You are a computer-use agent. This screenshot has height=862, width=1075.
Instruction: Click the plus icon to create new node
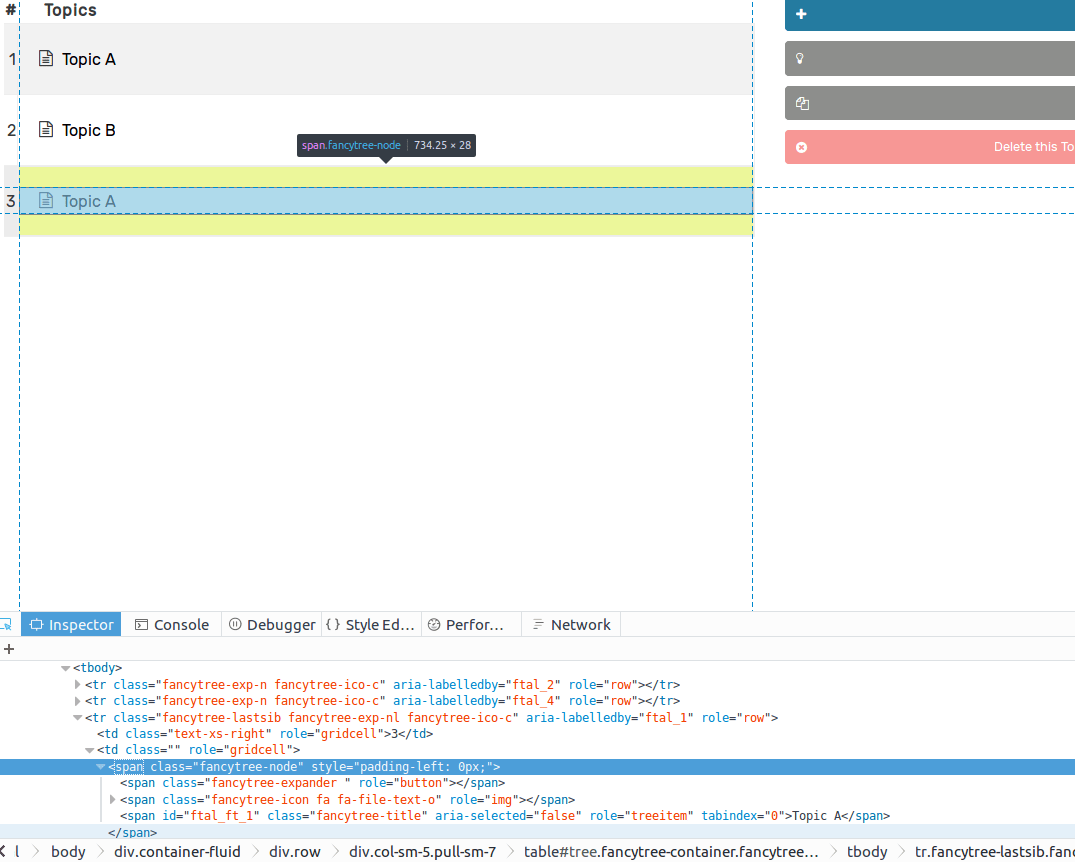point(9,649)
